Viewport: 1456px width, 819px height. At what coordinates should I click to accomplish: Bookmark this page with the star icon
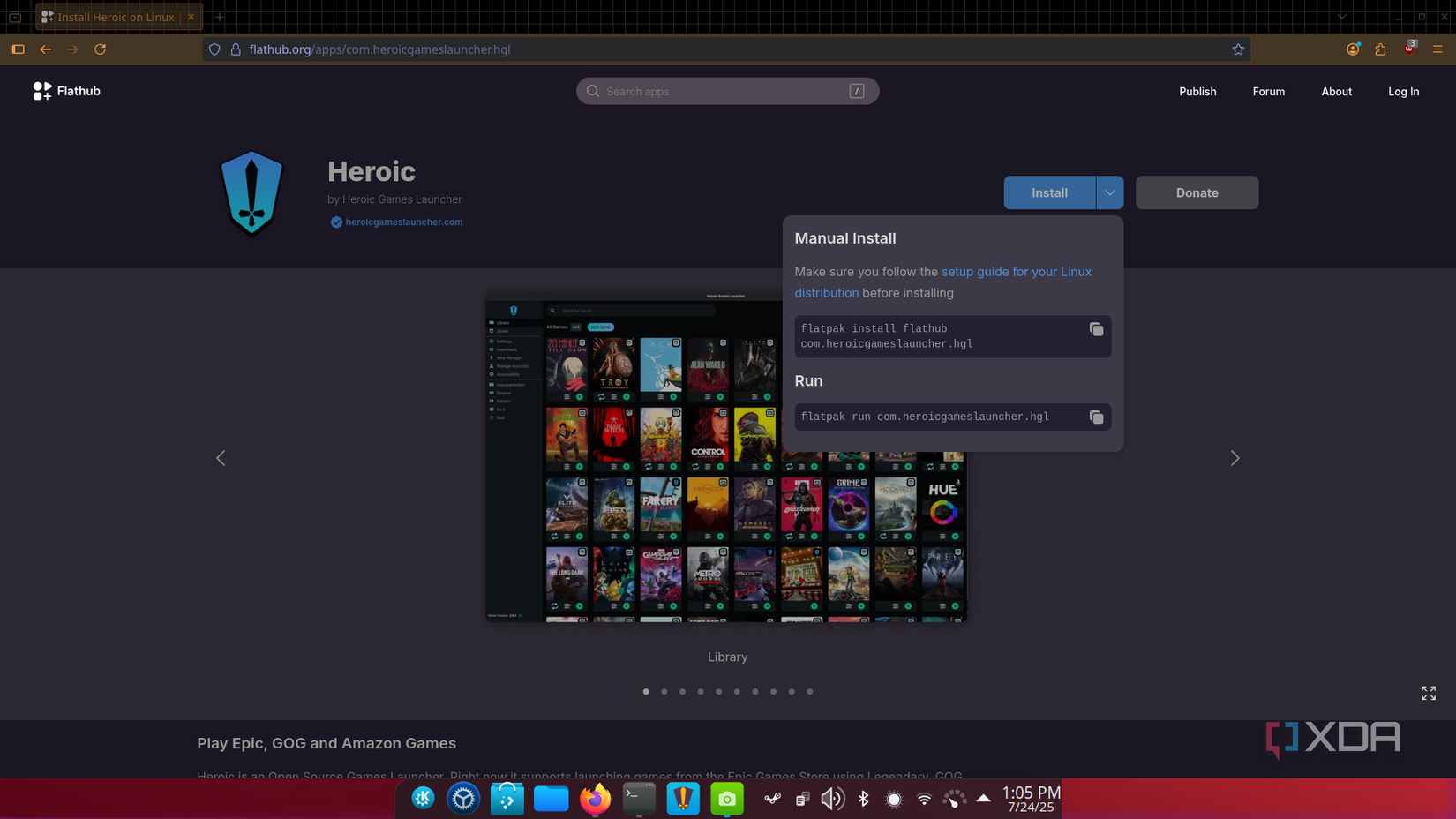click(x=1238, y=49)
